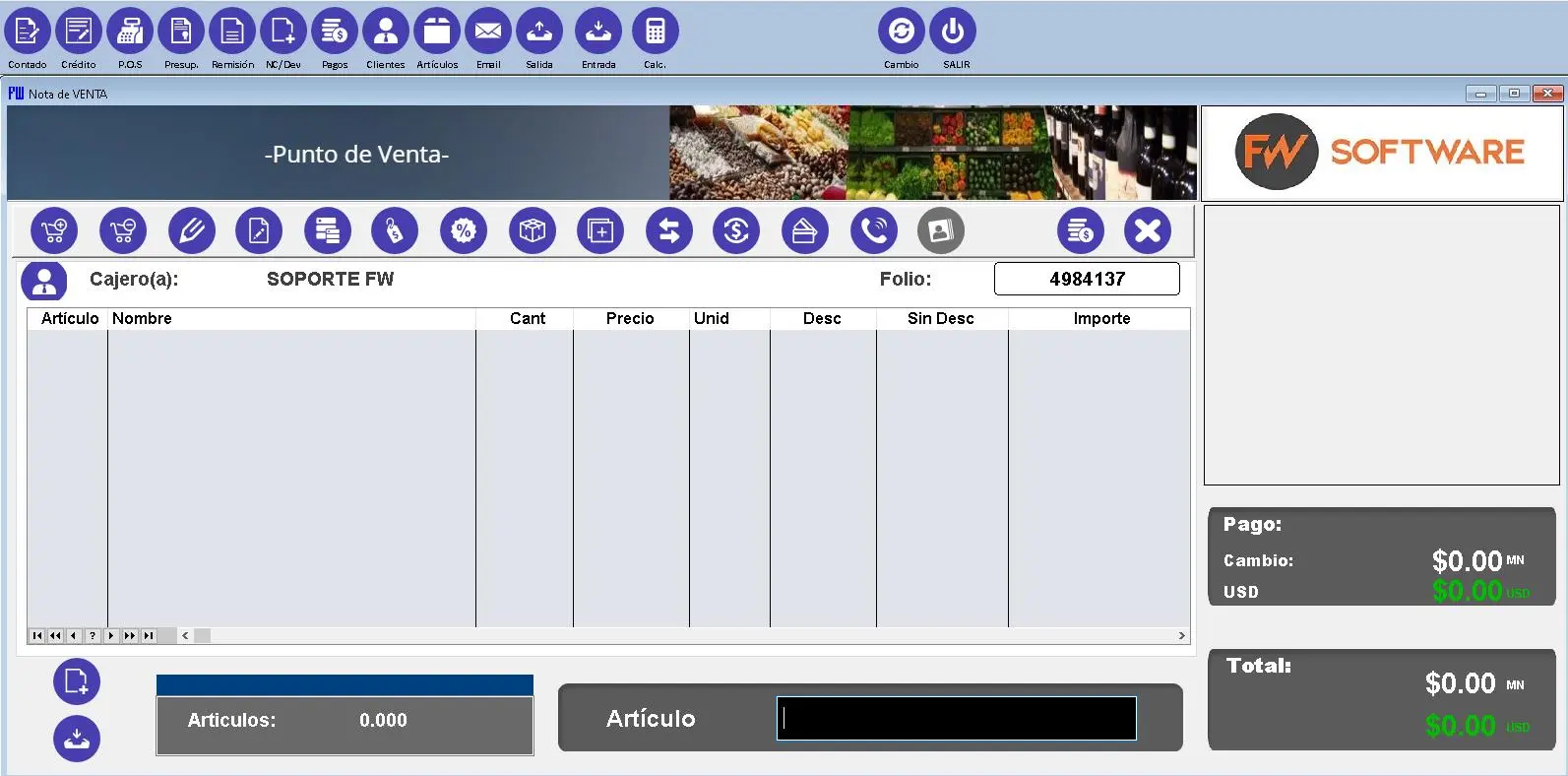Apply discount with the percent icon
Screen dimensions: 1568x776
(464, 231)
